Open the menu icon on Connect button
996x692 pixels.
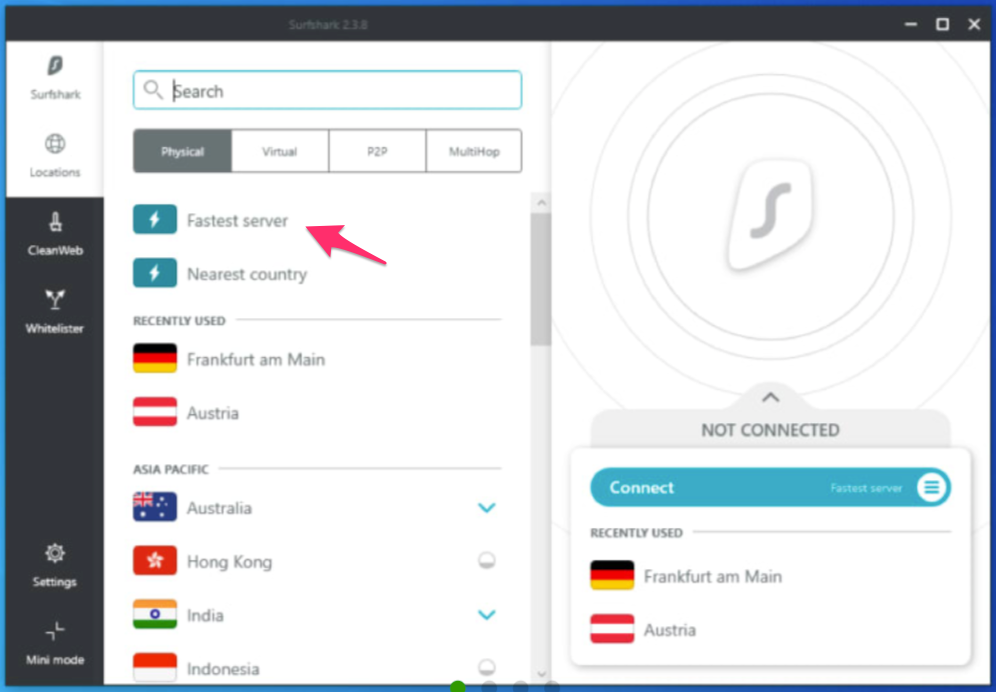[x=931, y=488]
